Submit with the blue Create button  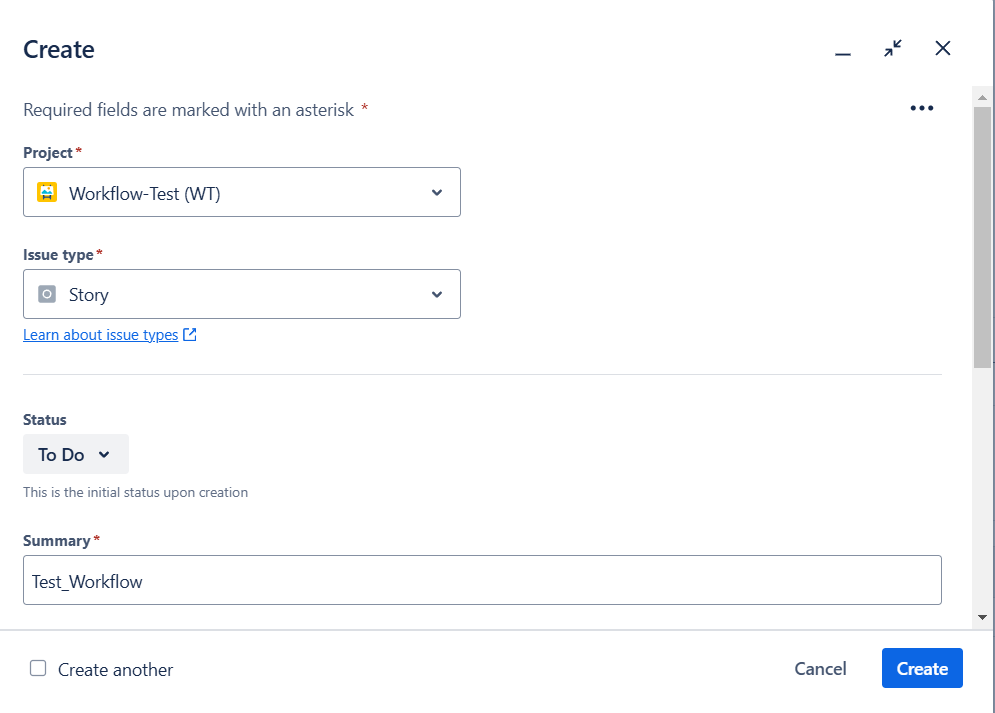921,669
